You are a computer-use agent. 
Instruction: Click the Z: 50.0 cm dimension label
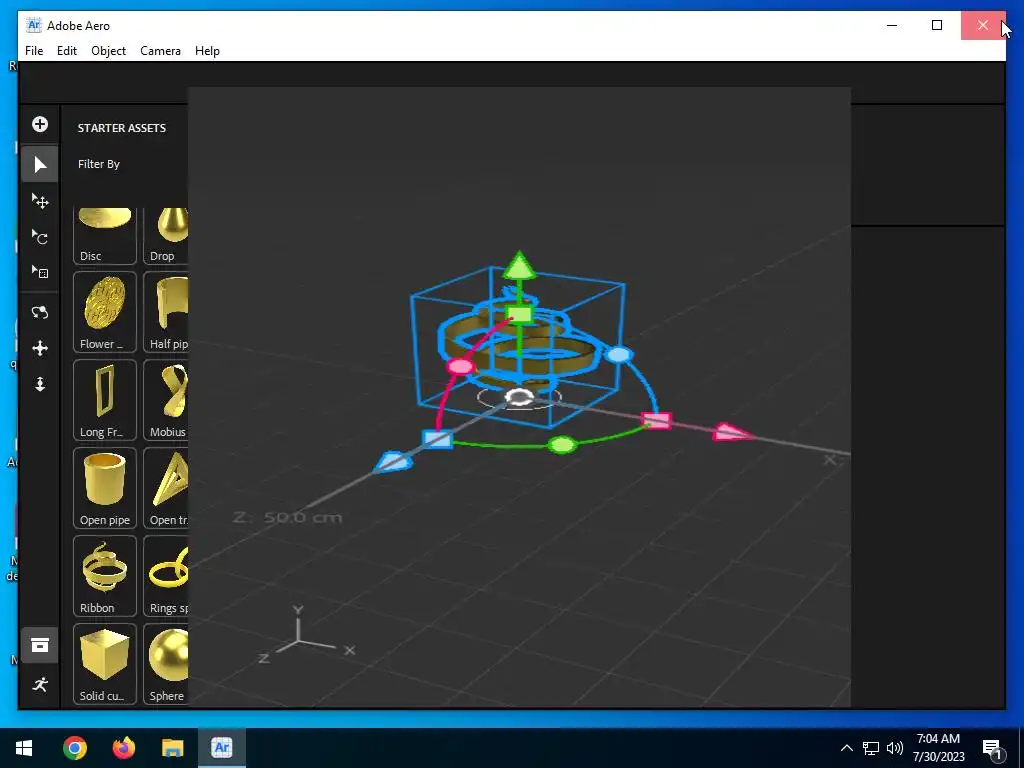(x=287, y=517)
